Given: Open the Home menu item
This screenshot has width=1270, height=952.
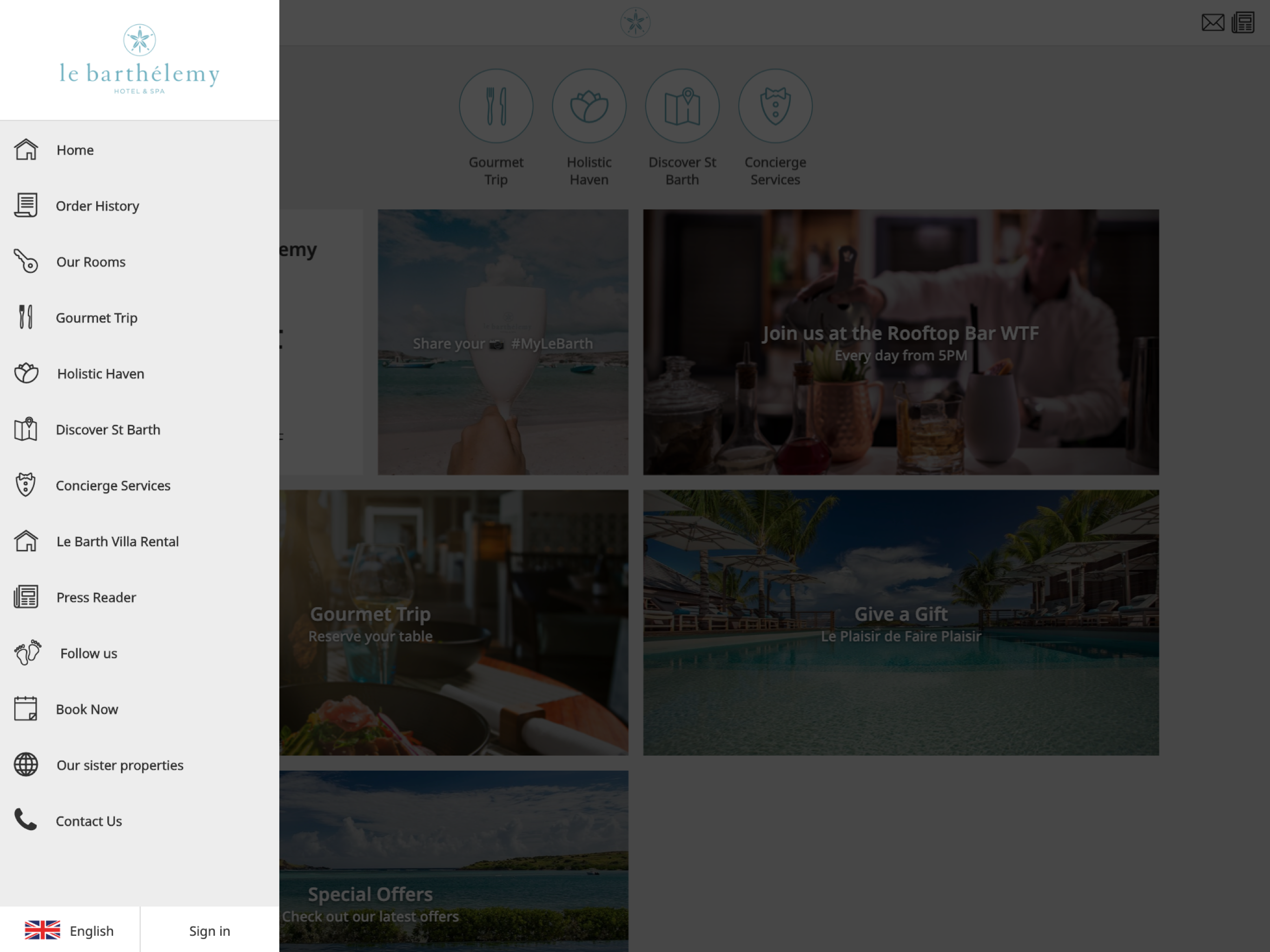Looking at the screenshot, I should coord(139,150).
